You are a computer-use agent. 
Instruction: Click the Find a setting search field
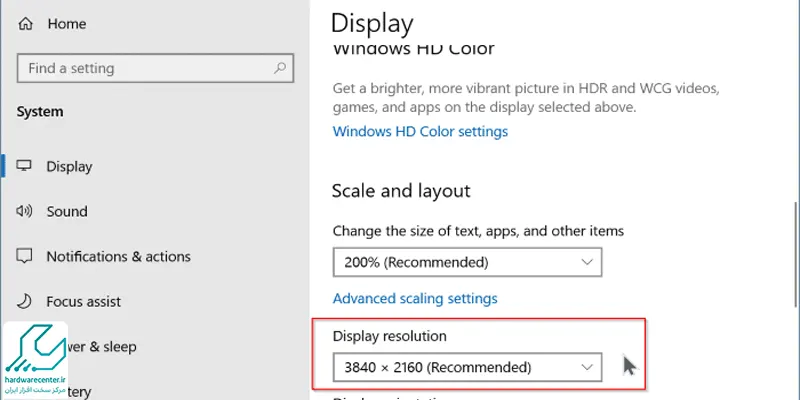[x=155, y=68]
